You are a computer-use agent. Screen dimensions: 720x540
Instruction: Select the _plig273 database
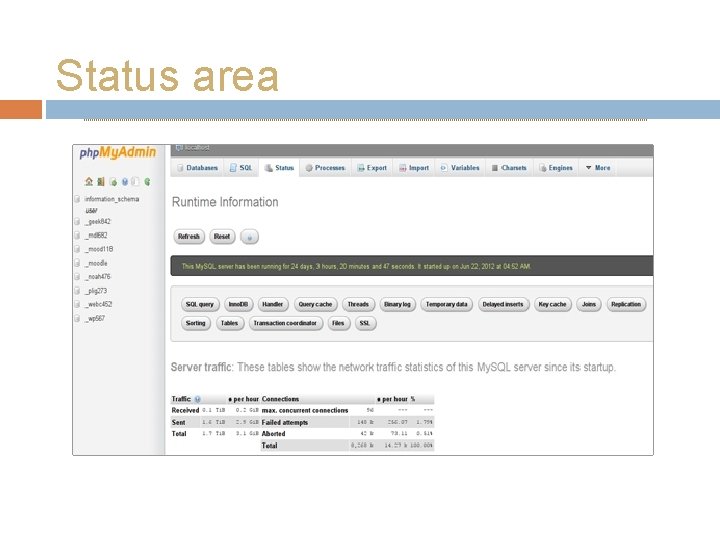[x=96, y=291]
